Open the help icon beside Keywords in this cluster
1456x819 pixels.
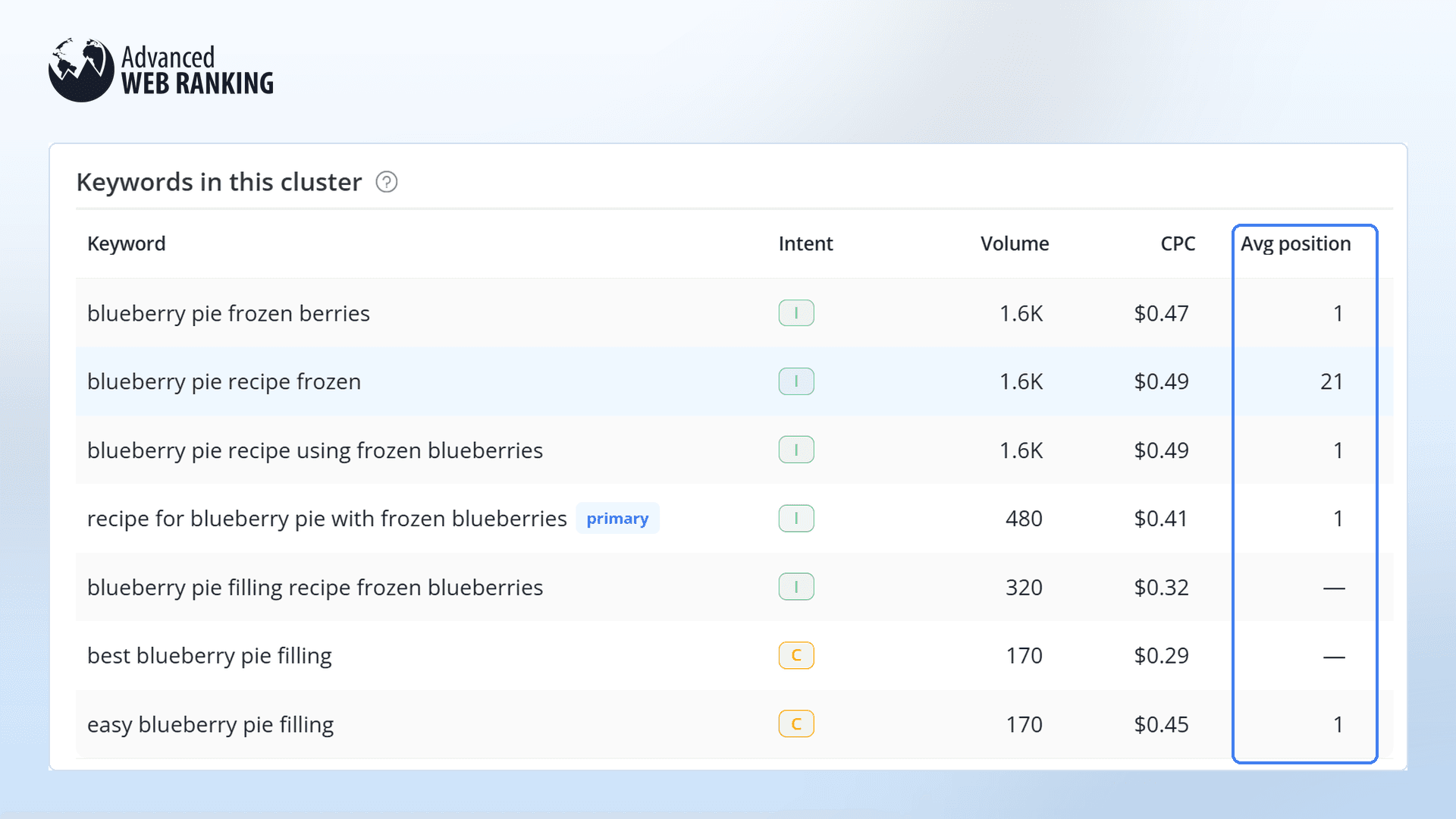(x=387, y=182)
